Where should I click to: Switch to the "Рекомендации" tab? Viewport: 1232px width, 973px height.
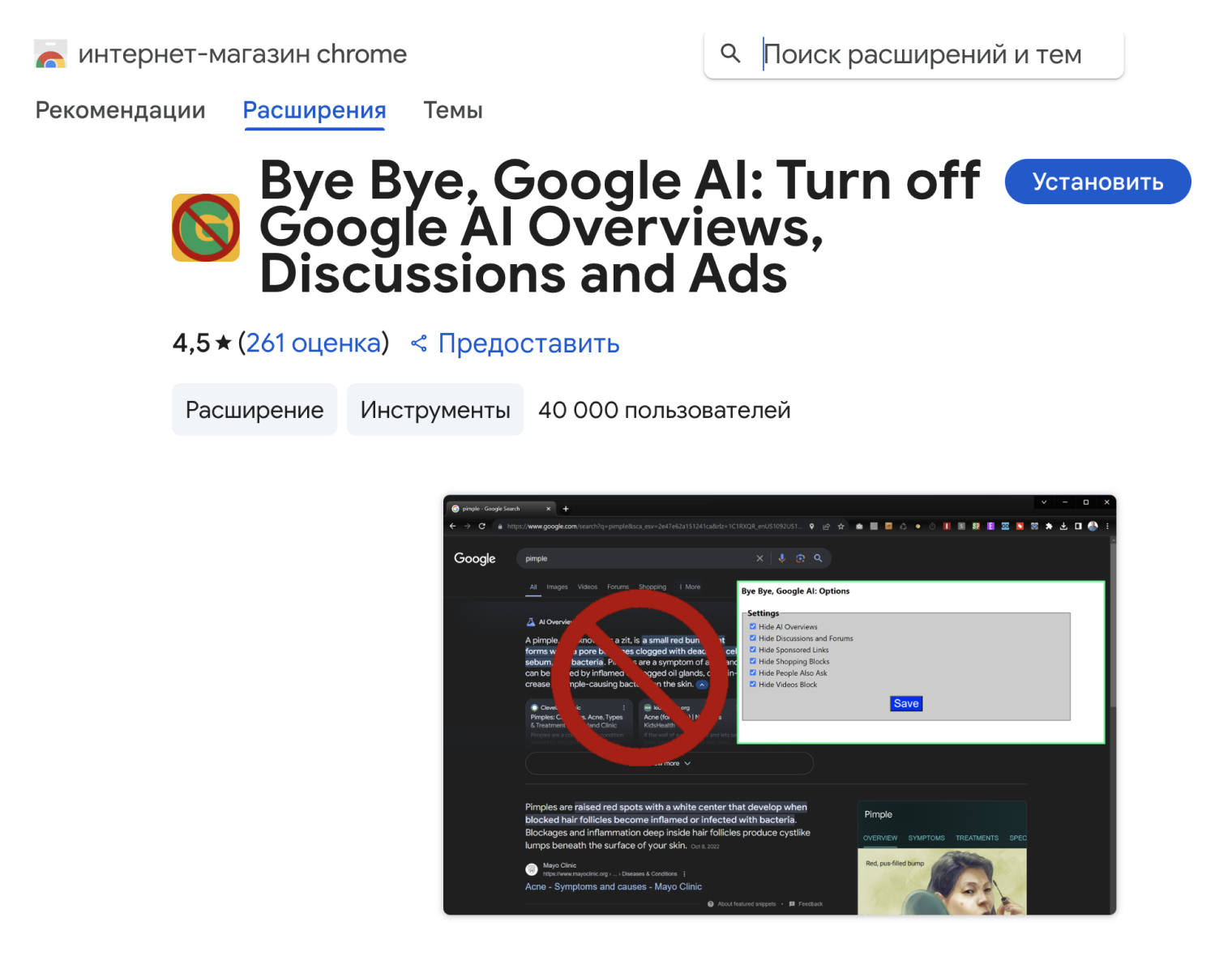click(120, 110)
